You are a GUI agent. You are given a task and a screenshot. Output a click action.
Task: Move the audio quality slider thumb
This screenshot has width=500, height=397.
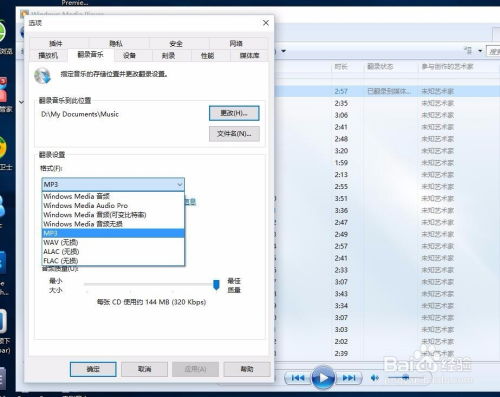(x=216, y=285)
